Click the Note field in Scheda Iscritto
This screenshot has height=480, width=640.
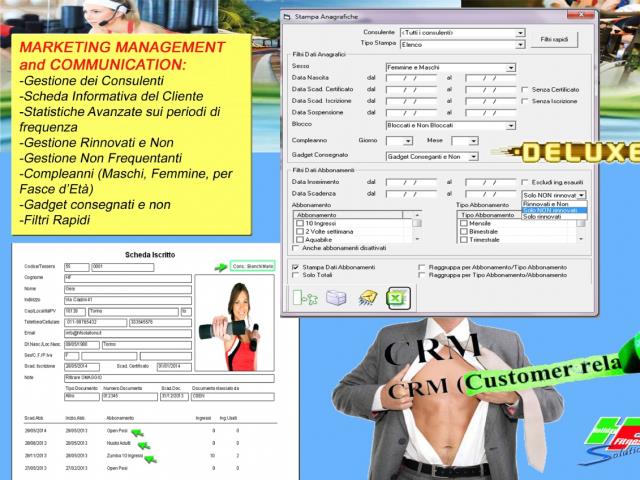click(169, 378)
